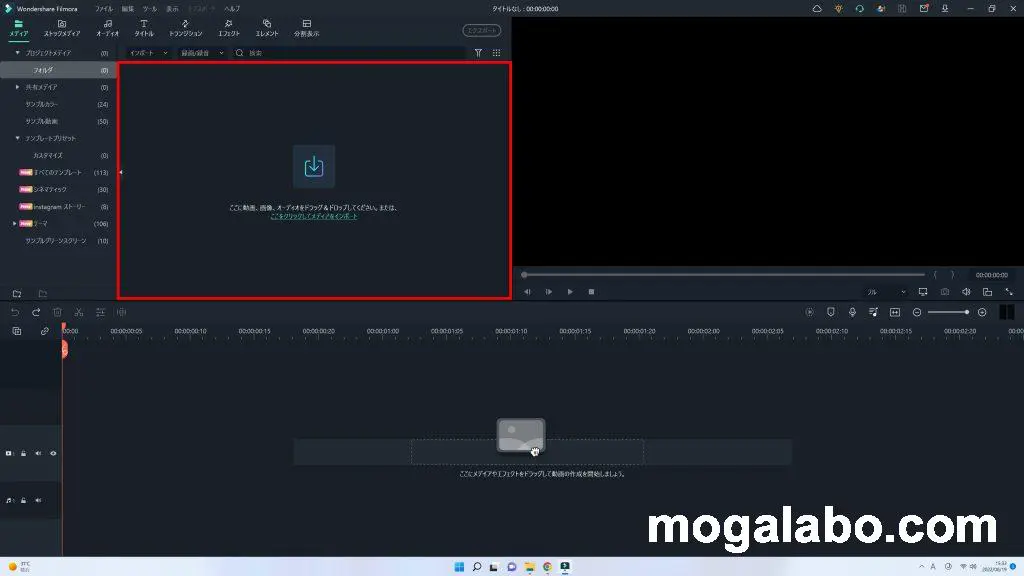Click the zoom-in plus icon on timeline
This screenshot has width=1024, height=576.
point(982,312)
